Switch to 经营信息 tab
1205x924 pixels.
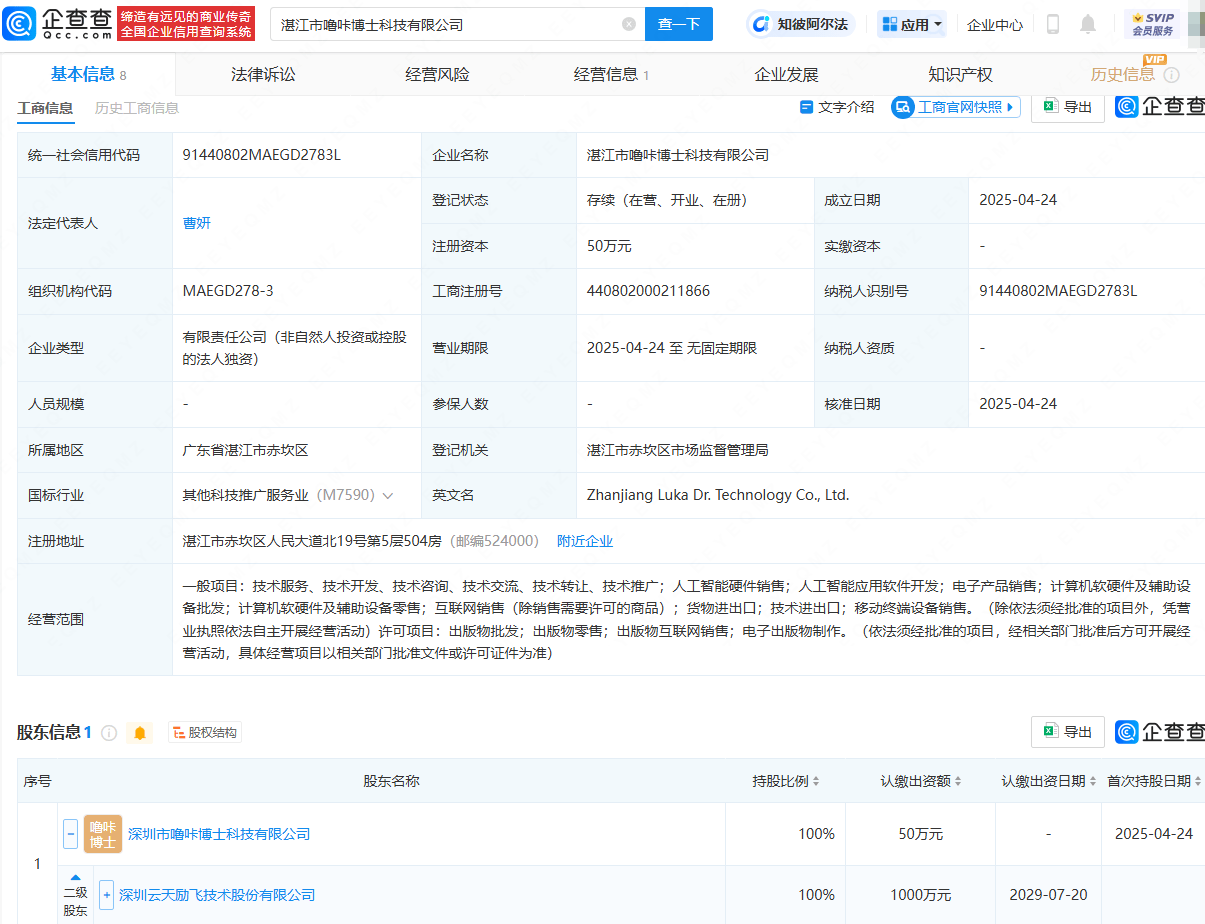click(x=611, y=74)
